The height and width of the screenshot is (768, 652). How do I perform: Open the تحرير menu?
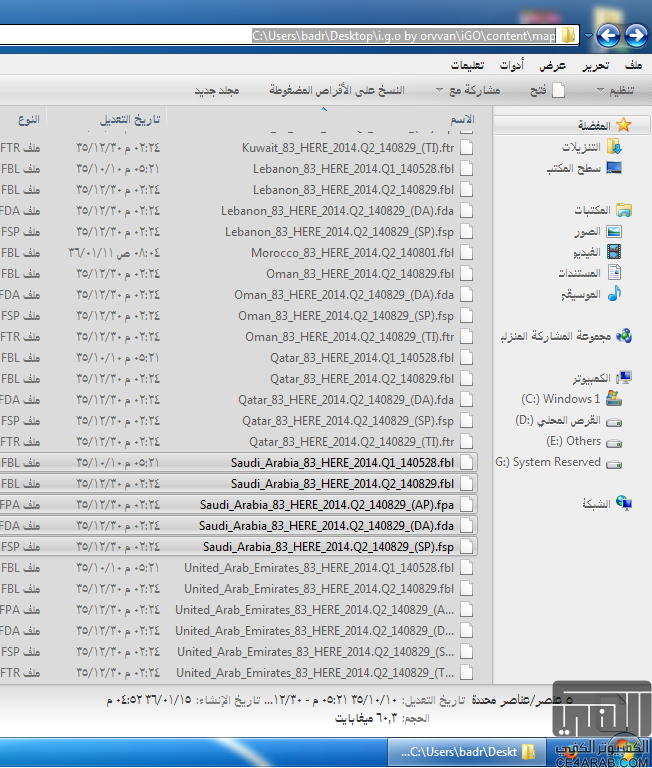596,65
